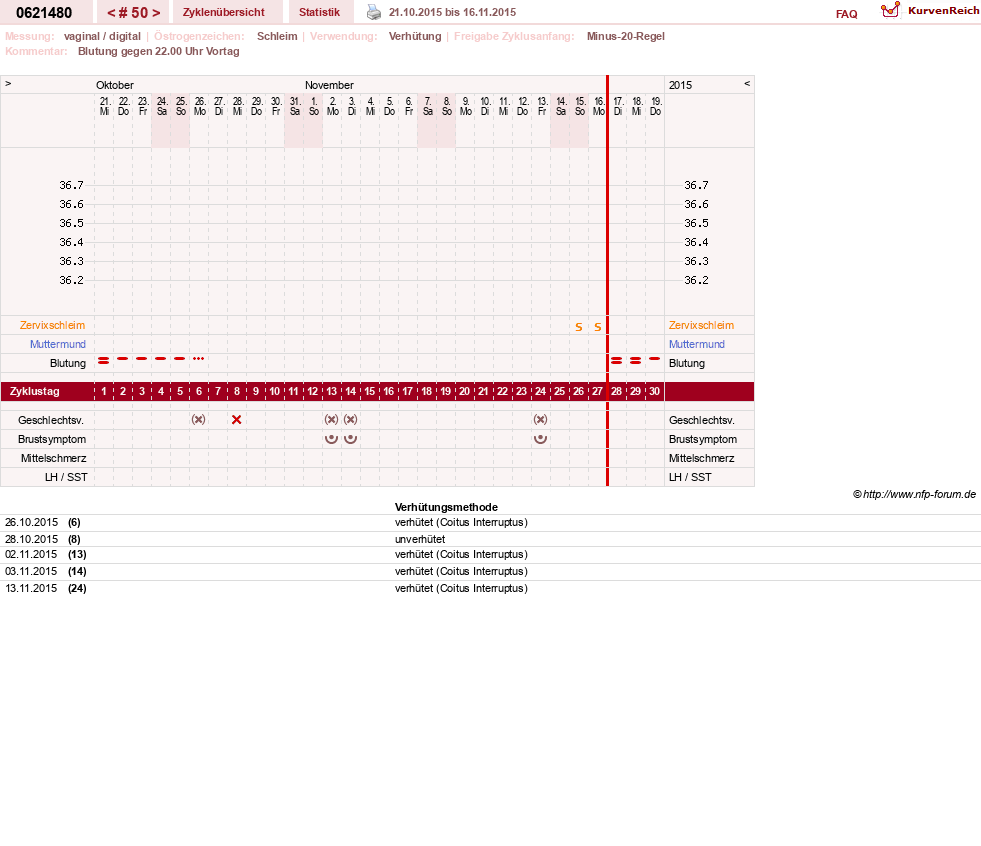Image resolution: width=981 pixels, height=846 pixels.
Task: Click the unprotected intercourse red X on day 8
Action: click(236, 420)
